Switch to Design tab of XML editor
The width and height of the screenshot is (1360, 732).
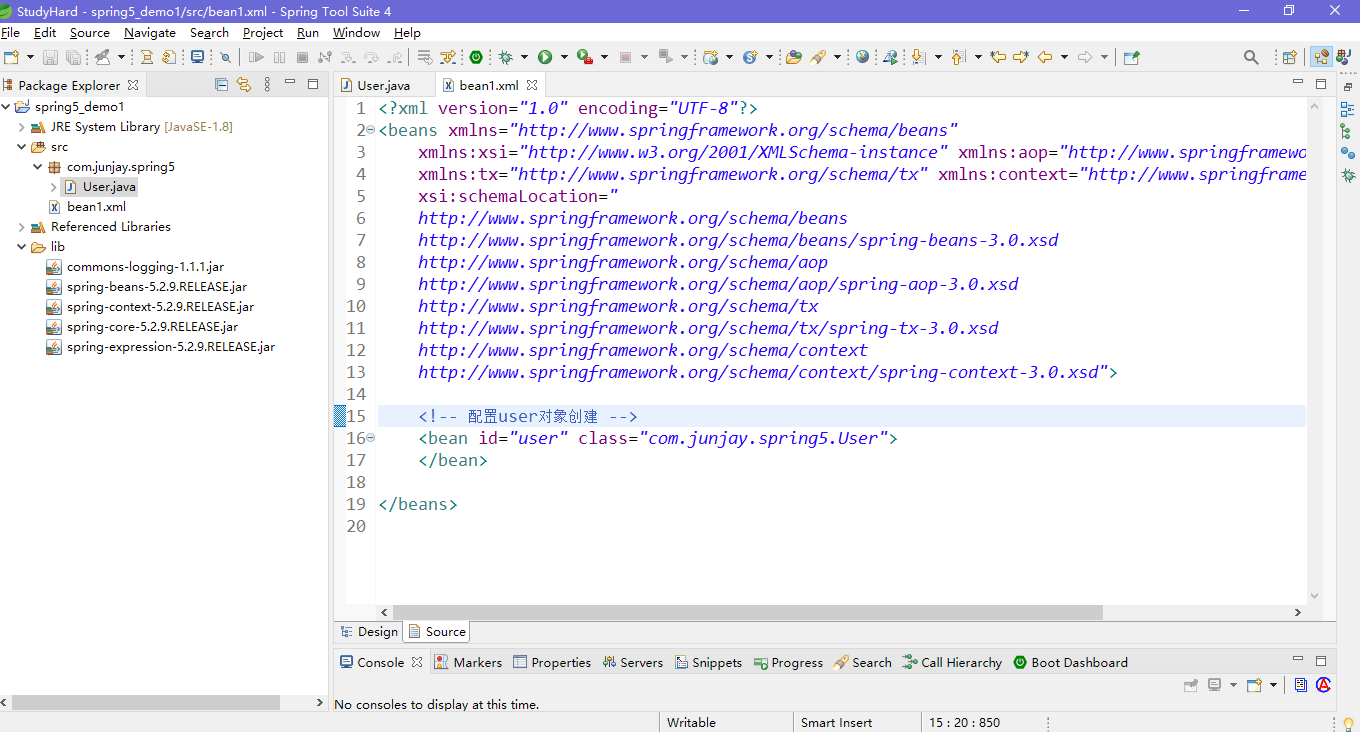tap(369, 631)
